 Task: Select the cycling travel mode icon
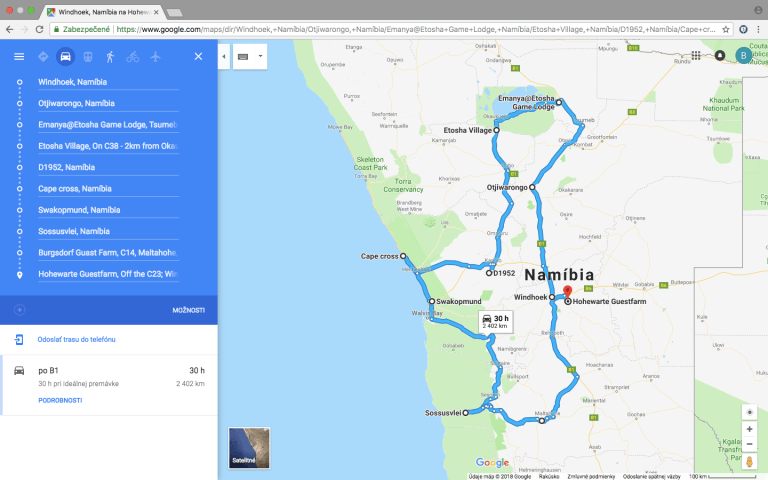133,56
